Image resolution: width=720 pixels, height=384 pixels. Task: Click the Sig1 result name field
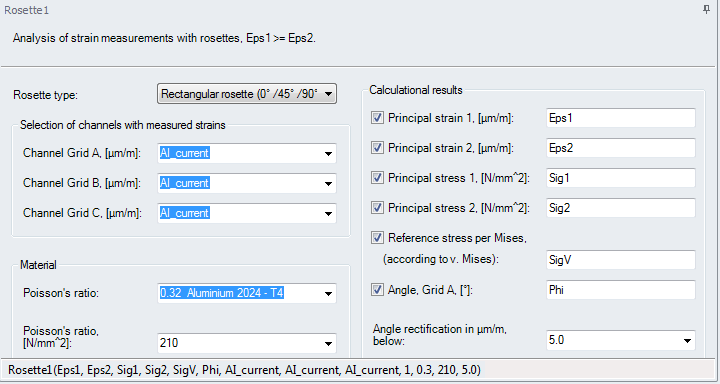pyautogui.click(x=621, y=178)
